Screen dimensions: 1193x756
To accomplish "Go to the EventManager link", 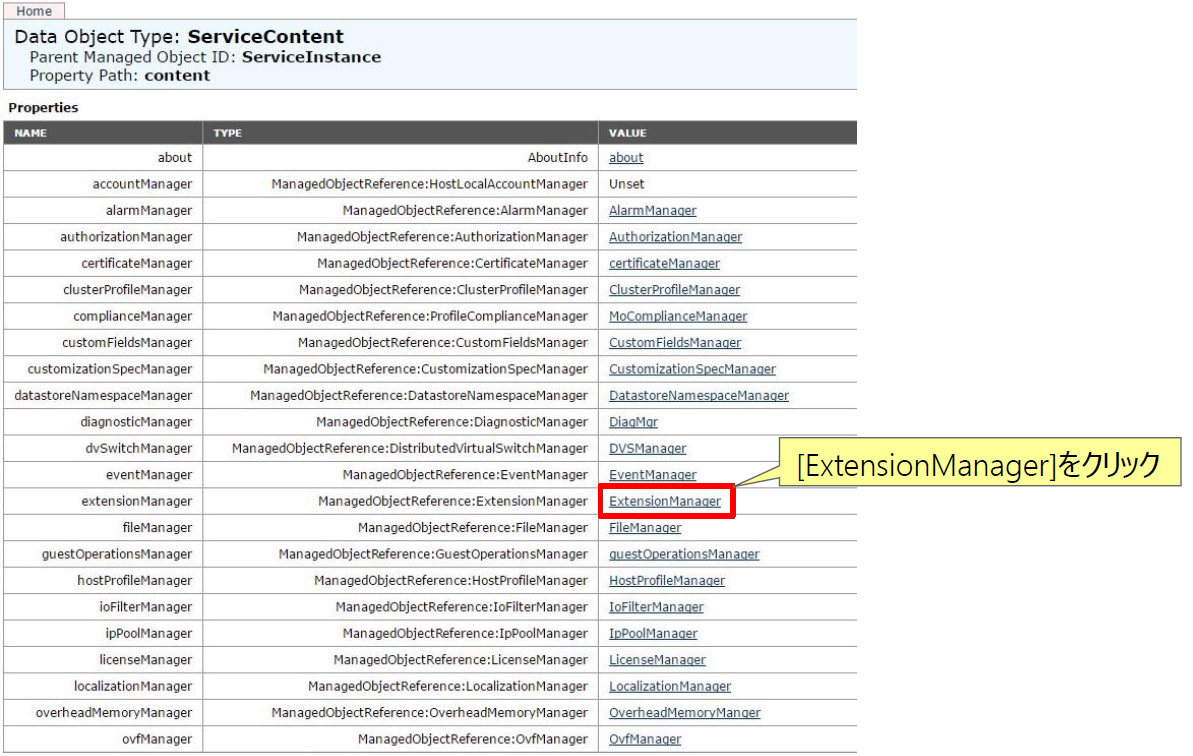I will coord(652,475).
